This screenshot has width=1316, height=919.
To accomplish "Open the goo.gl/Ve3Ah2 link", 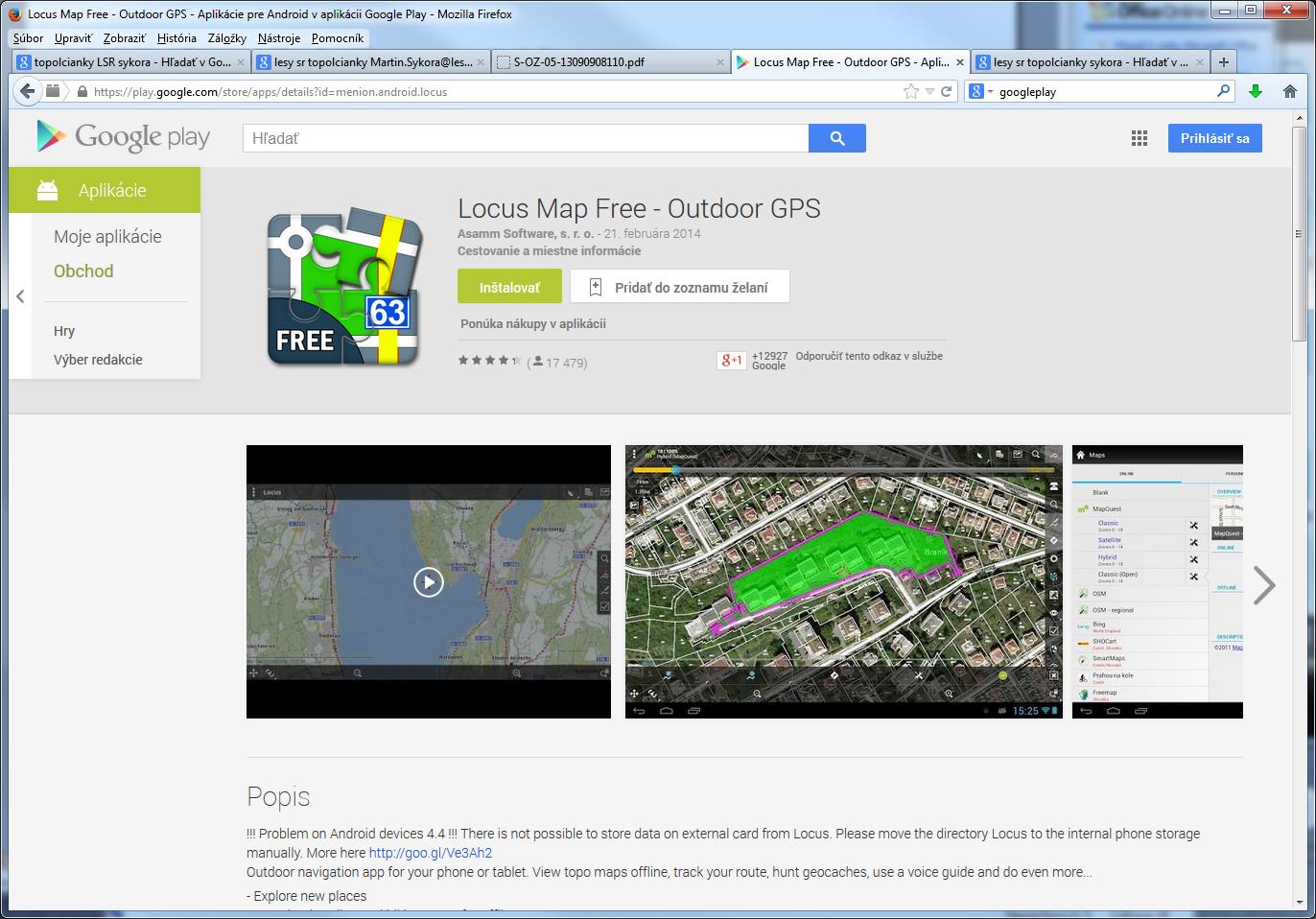I will coord(431,853).
